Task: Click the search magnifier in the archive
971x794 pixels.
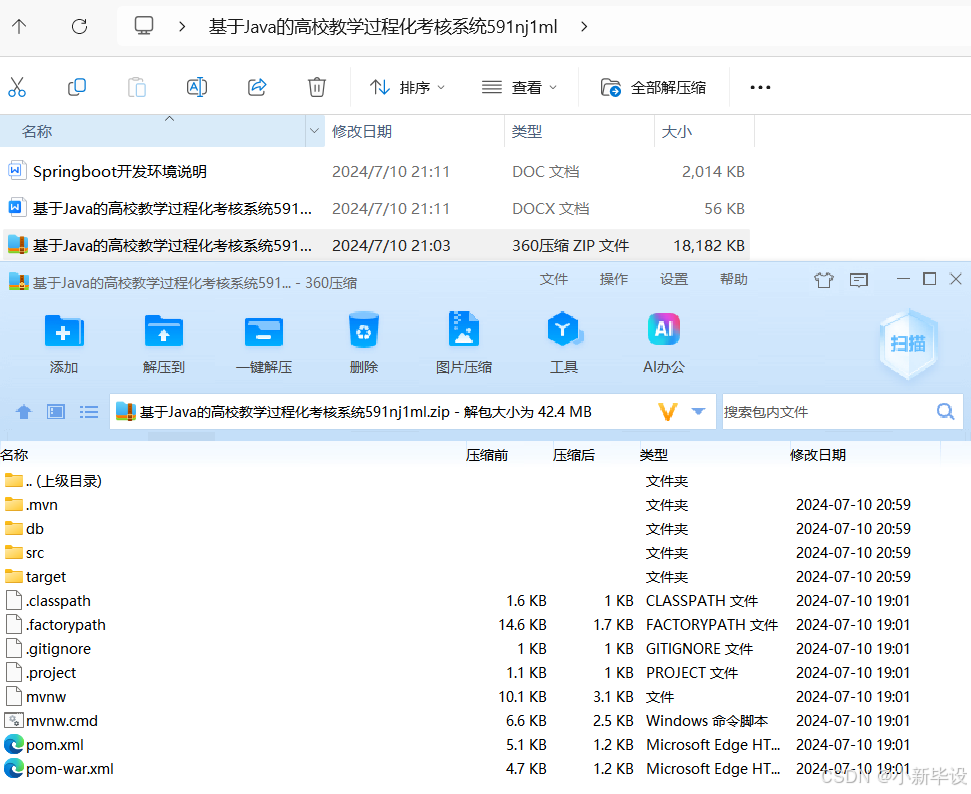Action: pyautogui.click(x=944, y=411)
